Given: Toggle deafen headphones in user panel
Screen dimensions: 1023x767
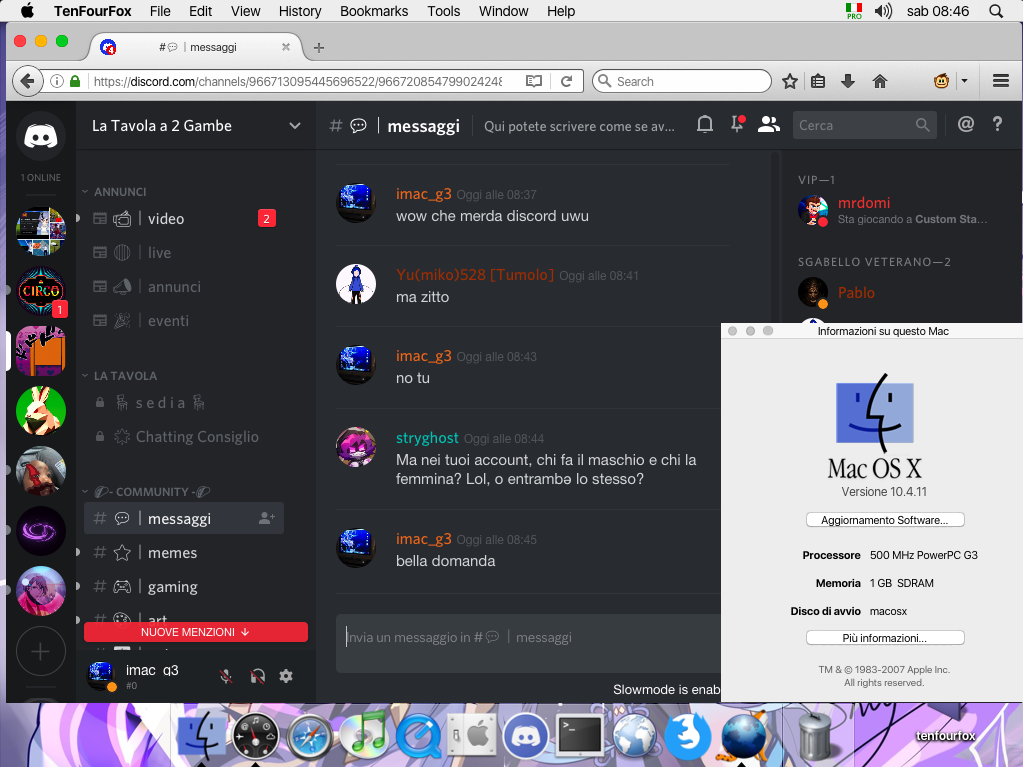Looking at the screenshot, I should pyautogui.click(x=257, y=676).
